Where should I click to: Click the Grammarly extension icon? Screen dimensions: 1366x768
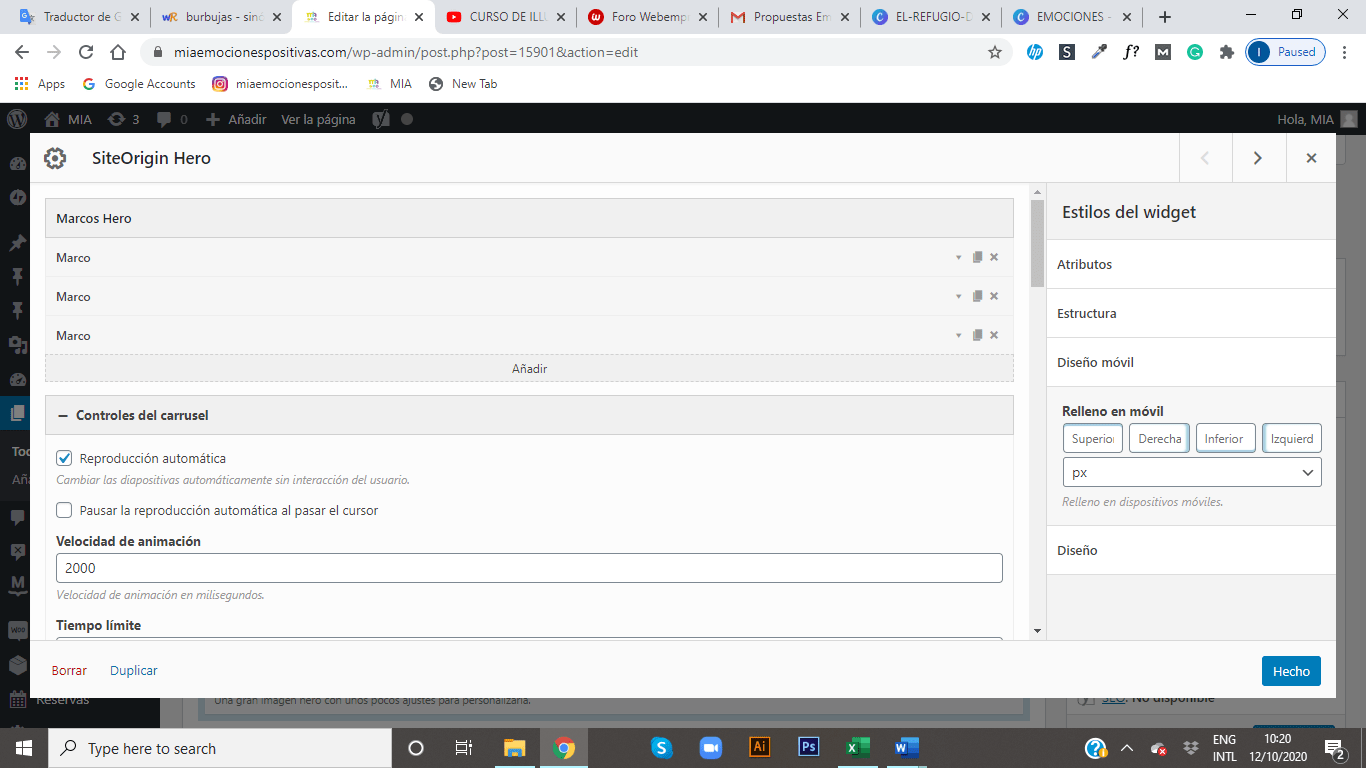[x=1195, y=52]
